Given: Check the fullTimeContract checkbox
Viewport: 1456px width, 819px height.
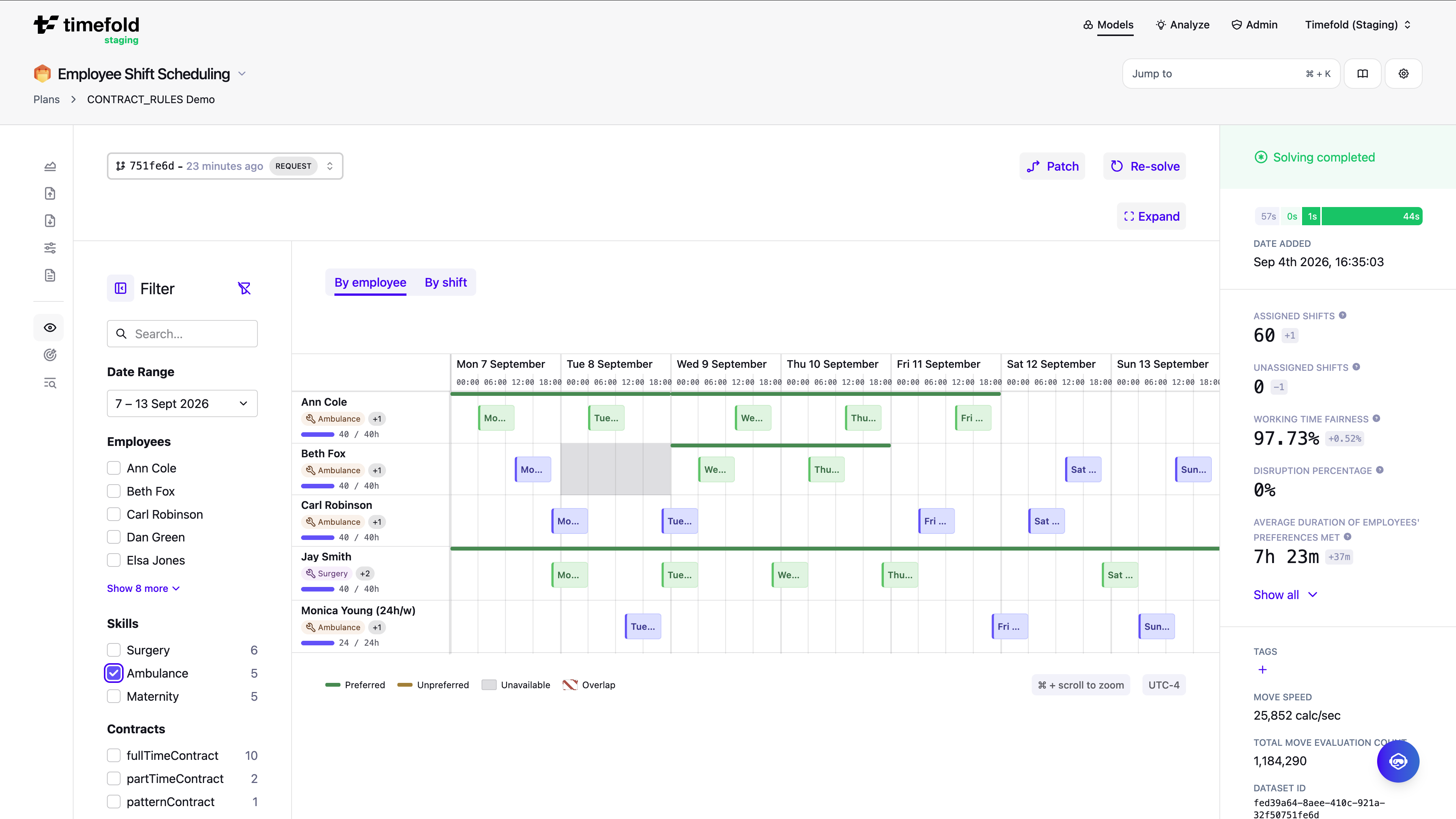Looking at the screenshot, I should [114, 756].
